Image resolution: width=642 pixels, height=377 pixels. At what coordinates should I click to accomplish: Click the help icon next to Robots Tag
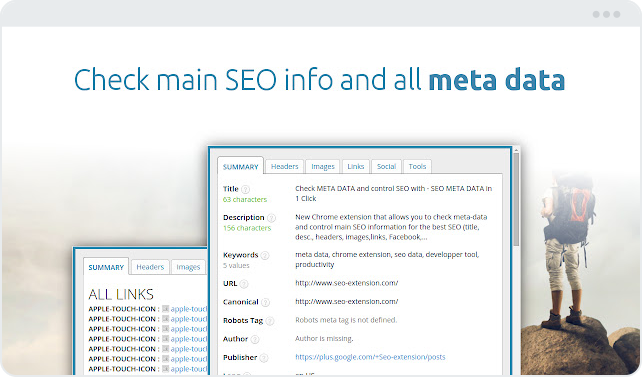coord(270,321)
